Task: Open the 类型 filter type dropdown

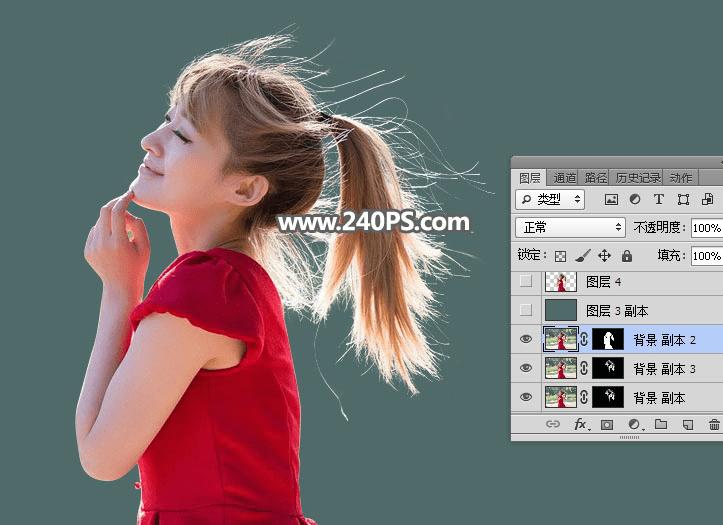Action: tap(550, 200)
